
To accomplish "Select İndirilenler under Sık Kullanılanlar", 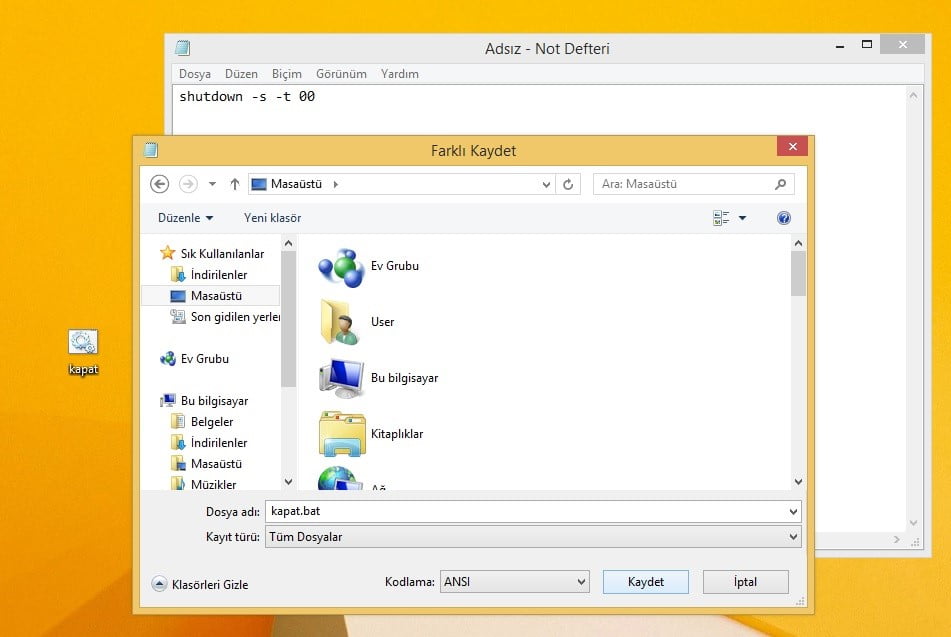I will (218, 275).
